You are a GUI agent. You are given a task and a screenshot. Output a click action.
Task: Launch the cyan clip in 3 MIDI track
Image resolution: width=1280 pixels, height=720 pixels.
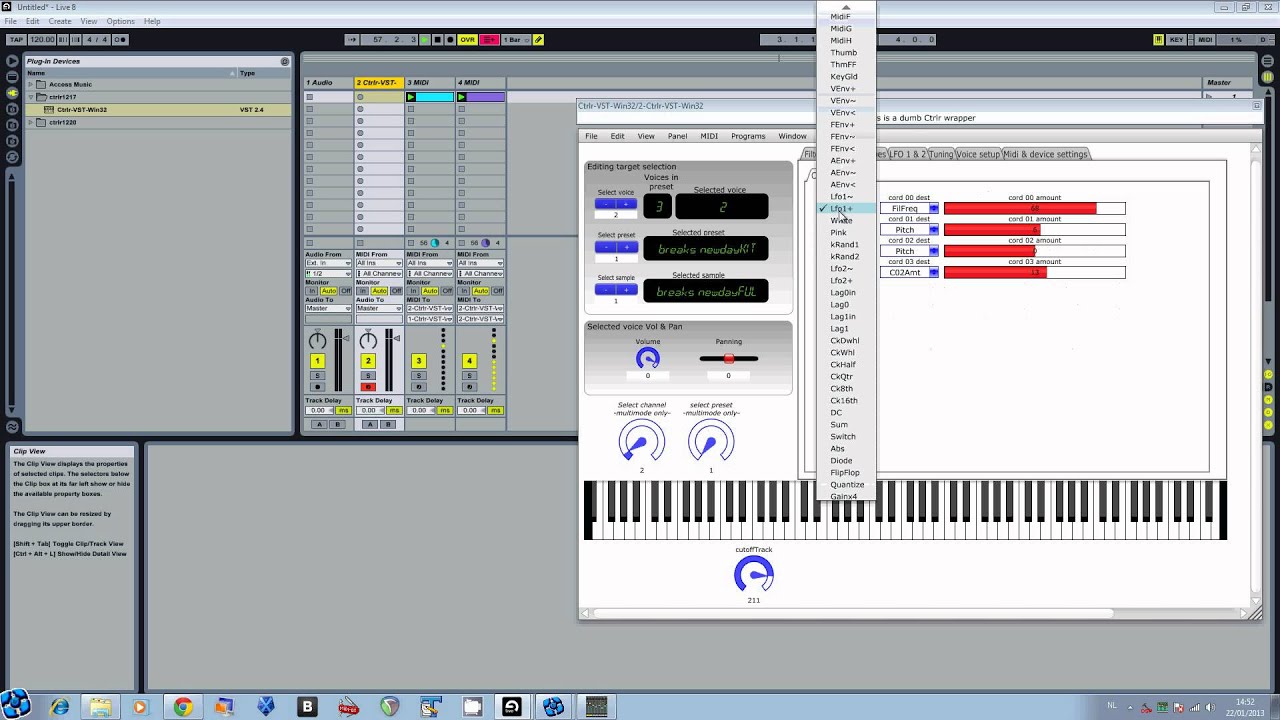(x=411, y=97)
